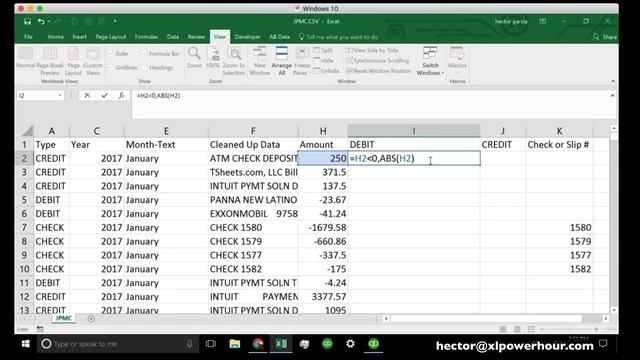Open Switch Windows dropdown
Screen dimensions: 640x360
[430, 61]
